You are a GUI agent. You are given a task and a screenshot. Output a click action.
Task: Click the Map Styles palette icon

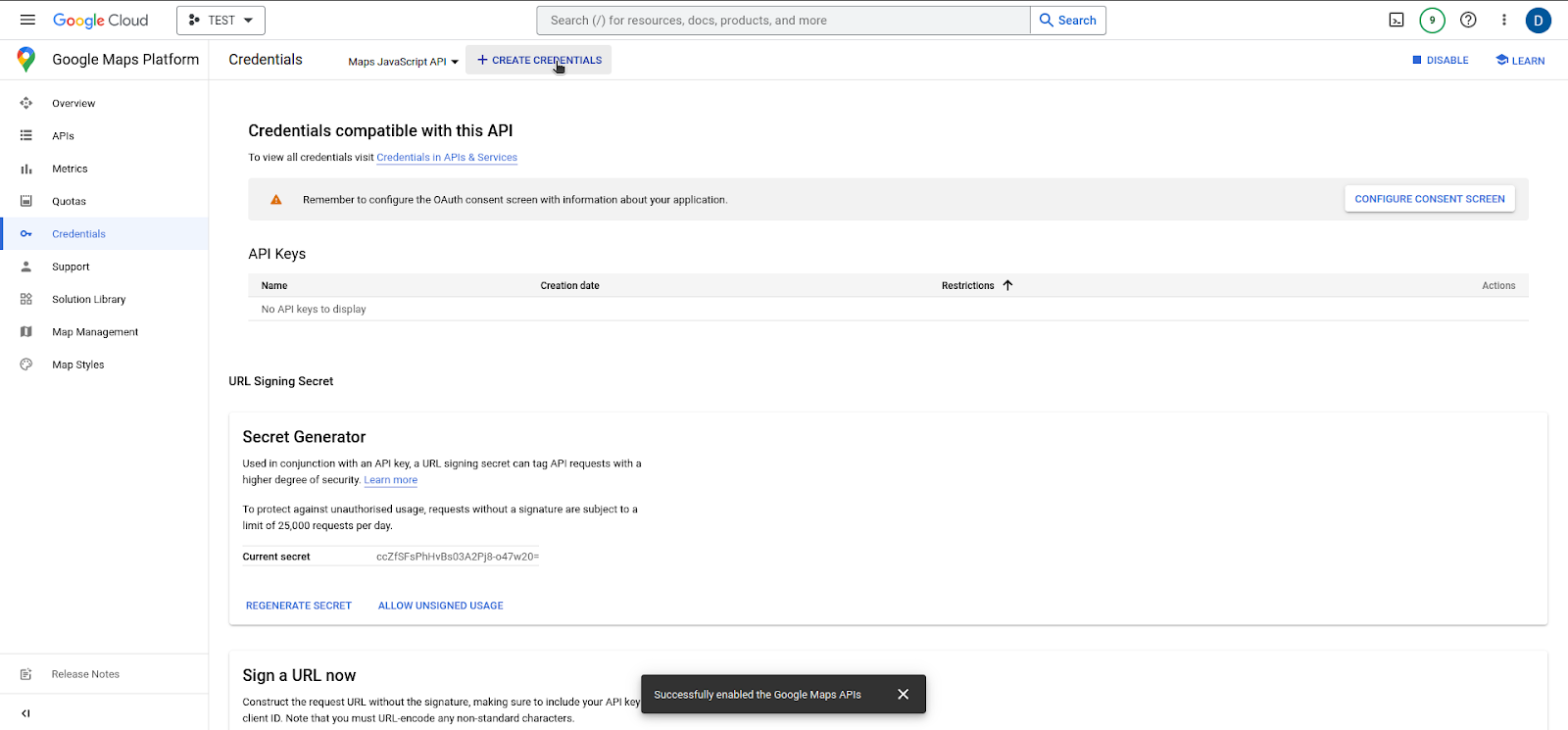[26, 364]
